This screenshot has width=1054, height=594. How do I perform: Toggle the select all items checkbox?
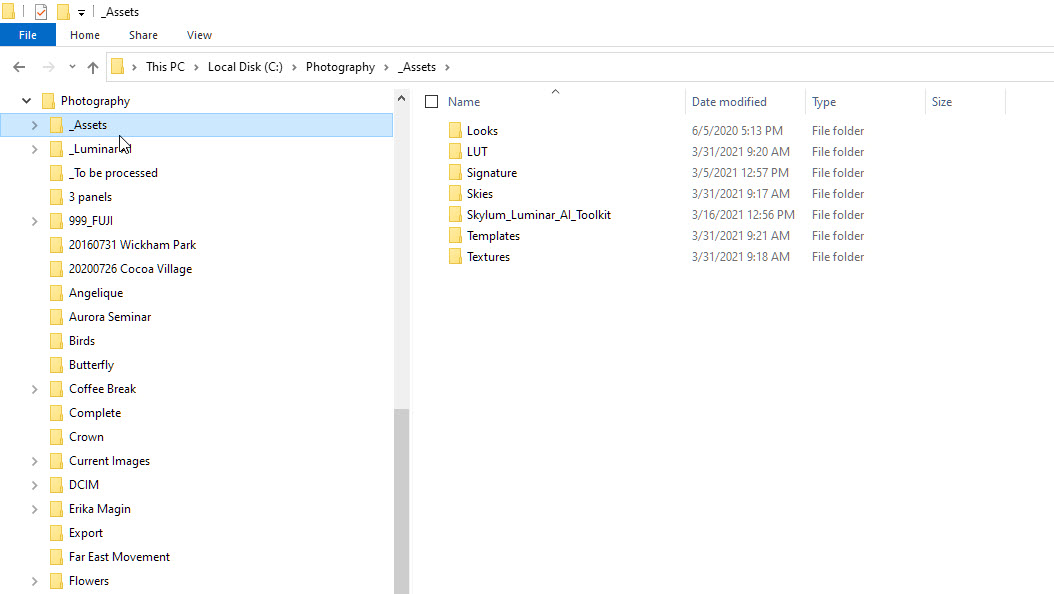click(x=432, y=102)
